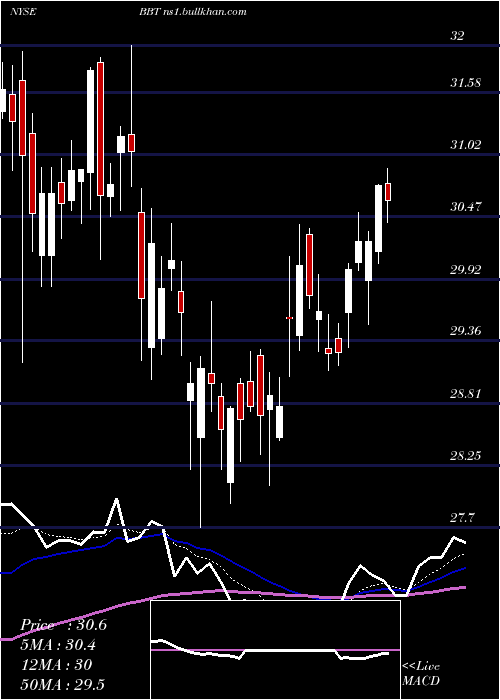500x700 pixels.
Task: Click the 12MA : 30 readout
Action: click(x=56, y=665)
